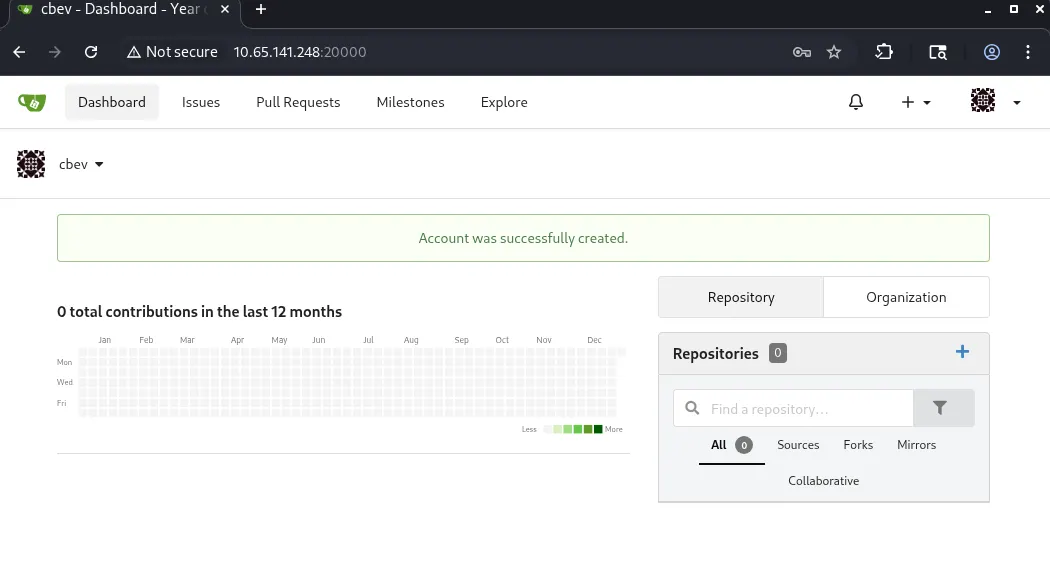Select the Sources repository filter
The image size is (1050, 570).
pos(798,445)
